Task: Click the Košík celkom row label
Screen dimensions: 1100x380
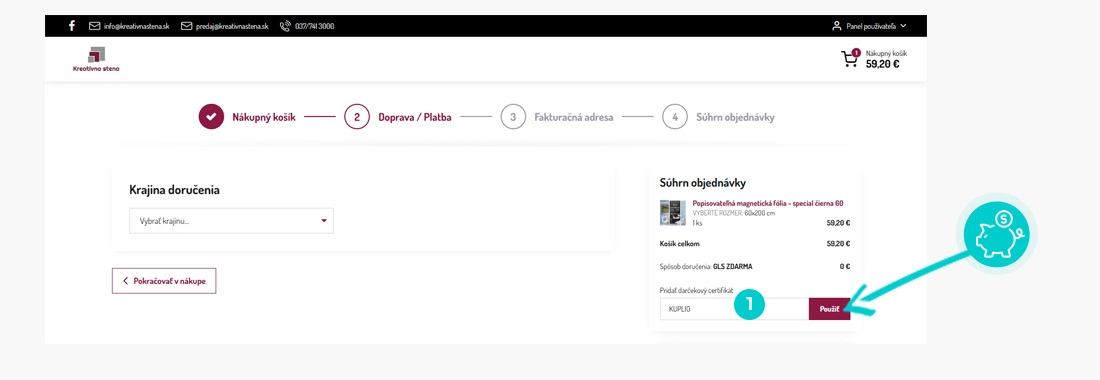Action: 680,244
